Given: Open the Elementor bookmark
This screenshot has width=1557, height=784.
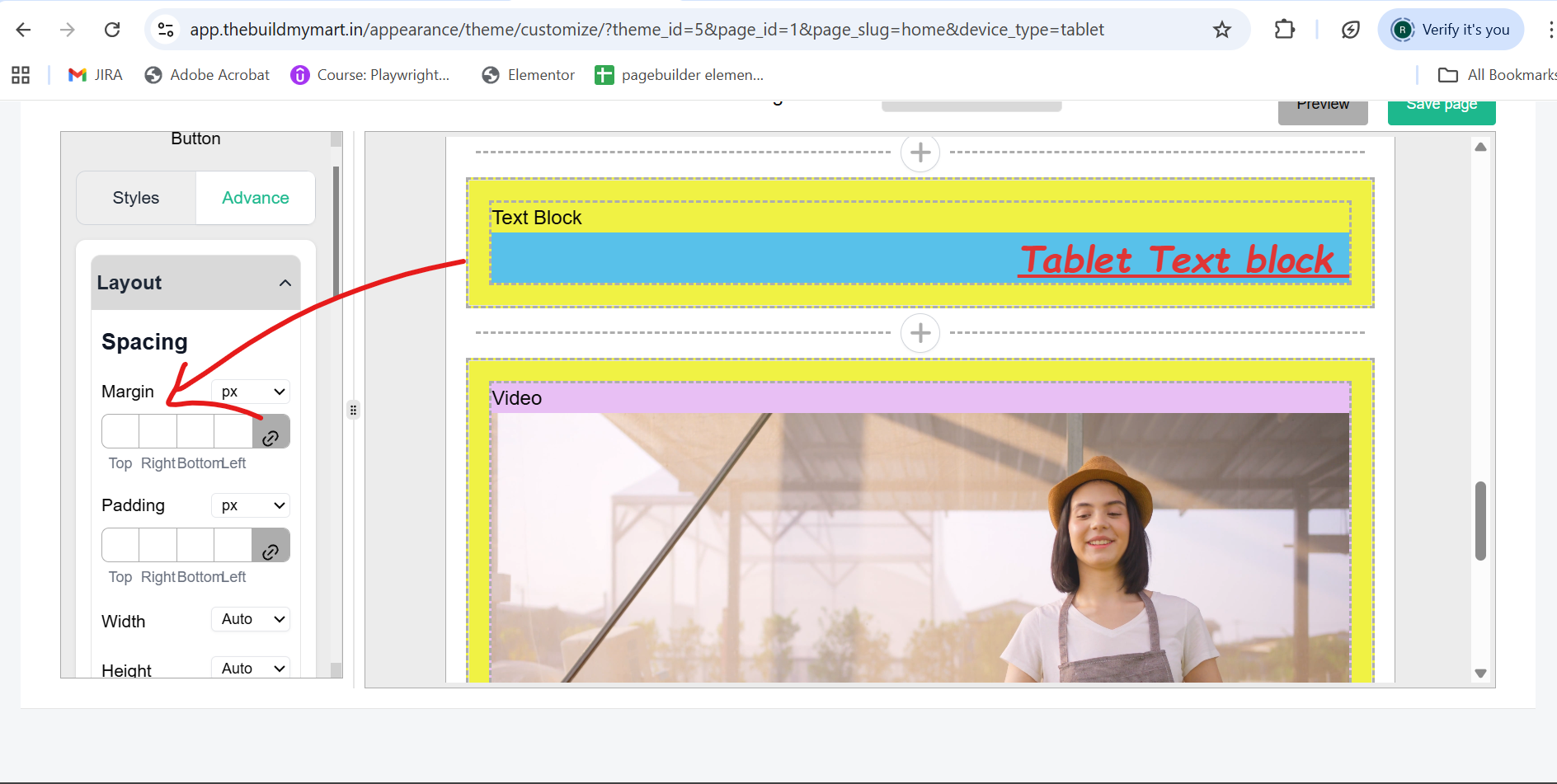Looking at the screenshot, I should click(529, 75).
